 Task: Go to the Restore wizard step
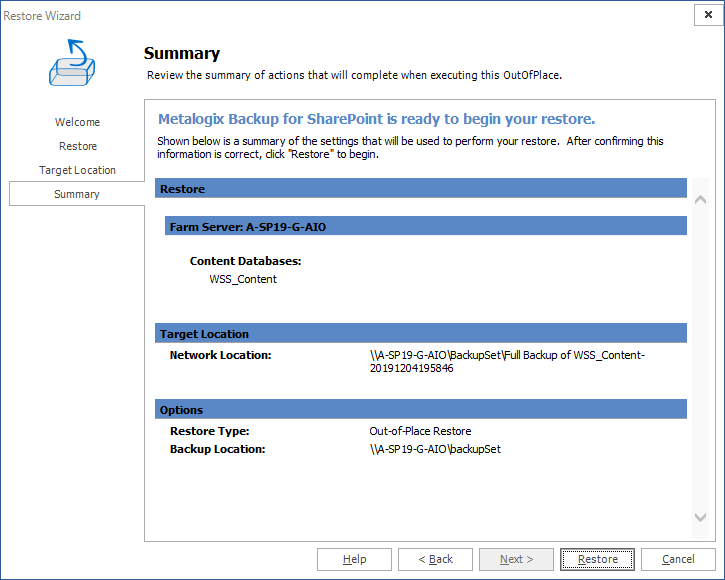coord(78,146)
